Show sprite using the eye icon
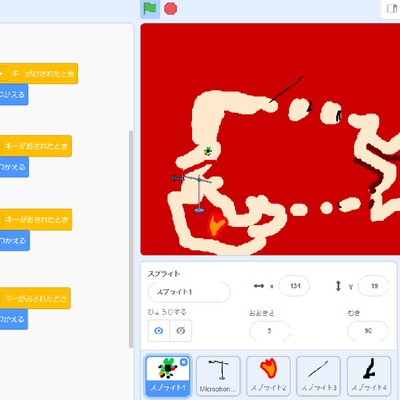The height and width of the screenshot is (400, 400). pos(159,330)
